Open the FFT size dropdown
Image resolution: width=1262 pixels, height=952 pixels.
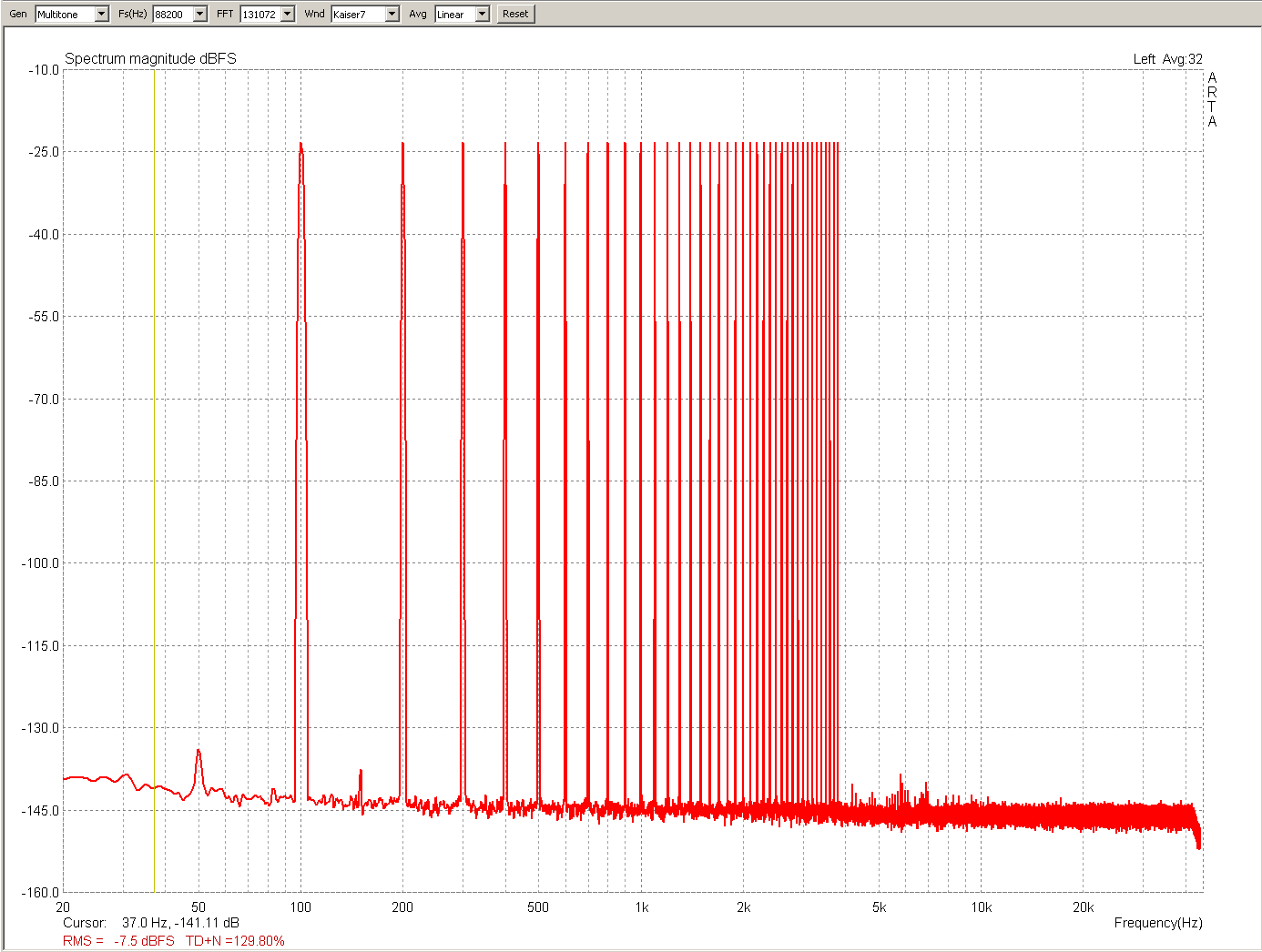(x=268, y=14)
